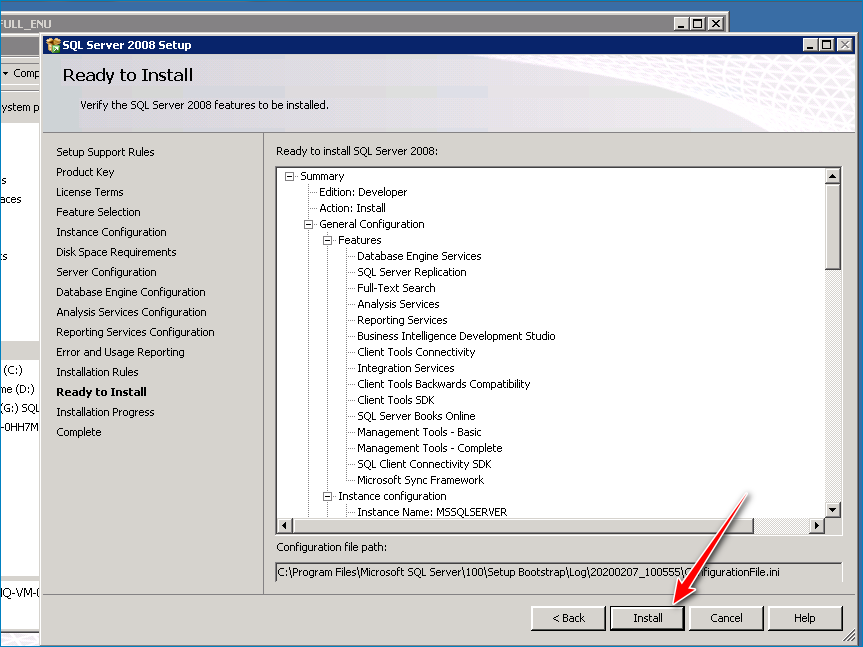The image size is (863, 647).
Task: Select Instance Configuration step
Action: pos(111,232)
